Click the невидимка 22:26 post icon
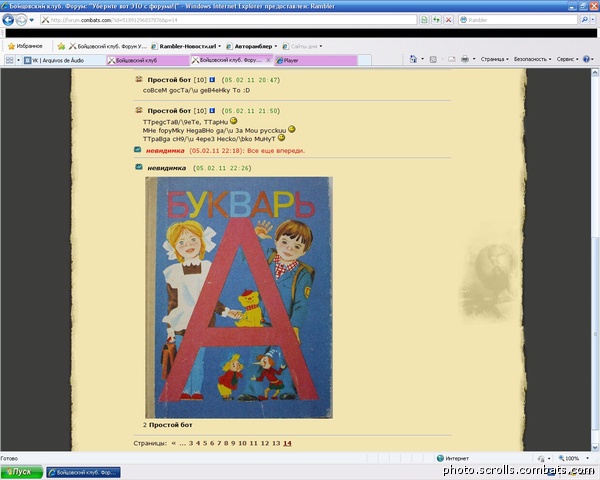600x480 pixels. pos(139,167)
